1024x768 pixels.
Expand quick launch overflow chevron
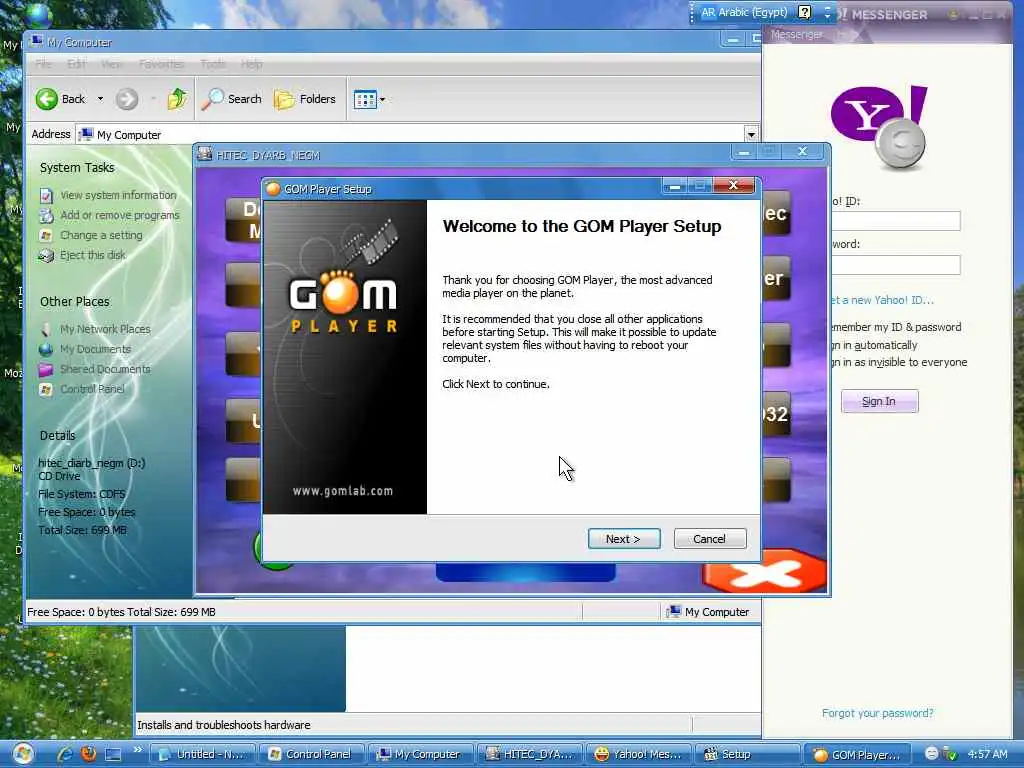(138, 750)
